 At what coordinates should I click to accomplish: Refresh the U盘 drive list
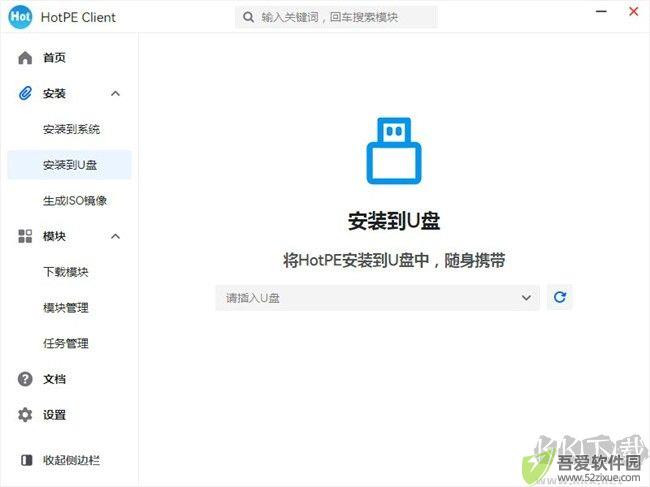(560, 297)
